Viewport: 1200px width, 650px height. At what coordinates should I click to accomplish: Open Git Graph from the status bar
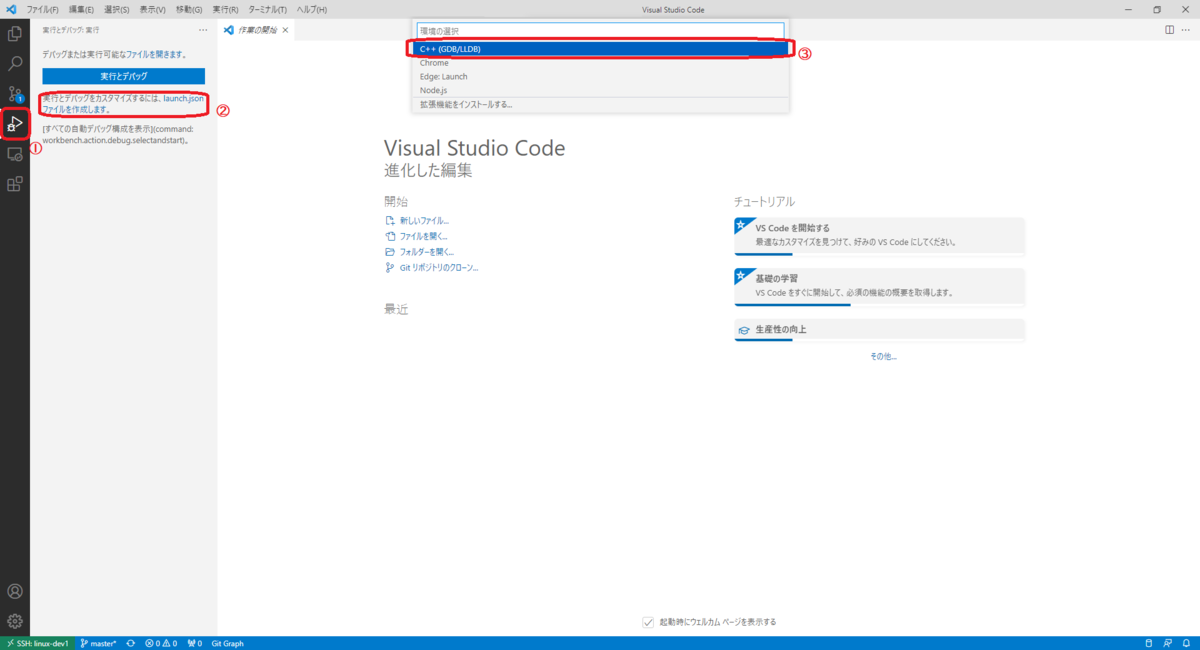click(x=227, y=643)
